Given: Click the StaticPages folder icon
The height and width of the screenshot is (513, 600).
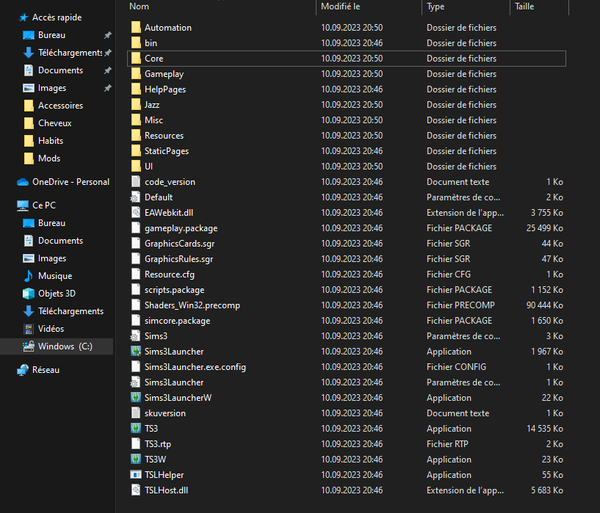Looking at the screenshot, I should pyautogui.click(x=136, y=151).
